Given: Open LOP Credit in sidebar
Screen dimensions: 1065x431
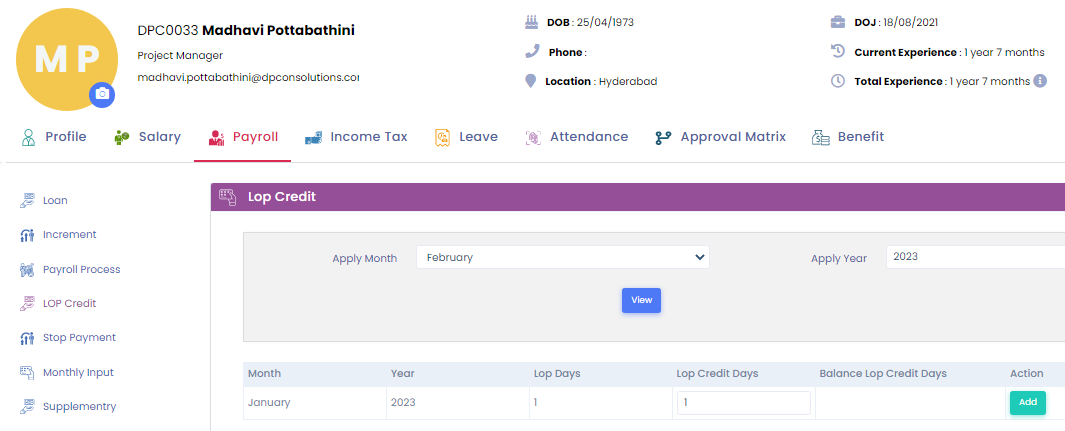Looking at the screenshot, I should (x=69, y=303).
